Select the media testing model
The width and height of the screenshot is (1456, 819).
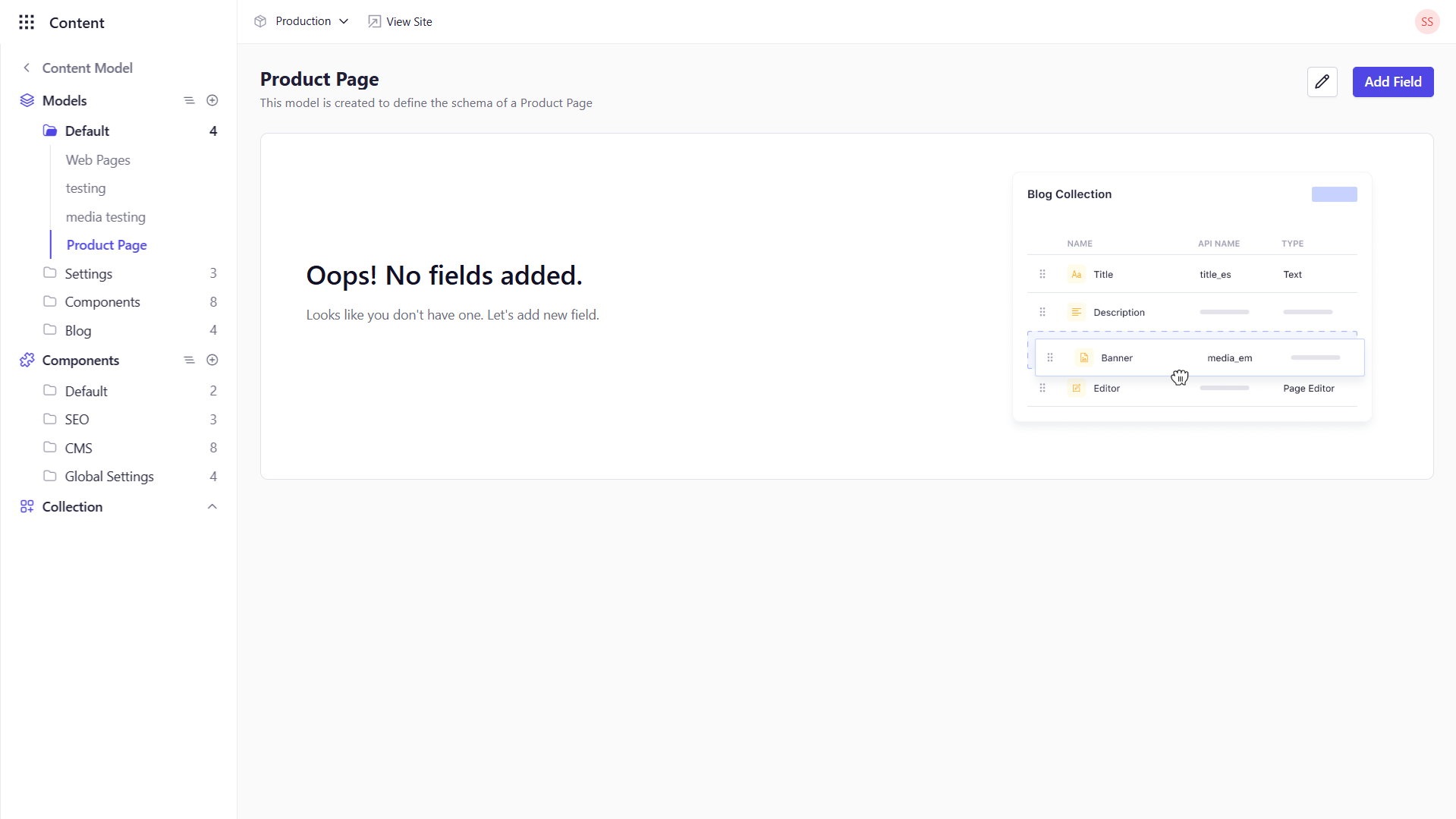click(x=105, y=216)
